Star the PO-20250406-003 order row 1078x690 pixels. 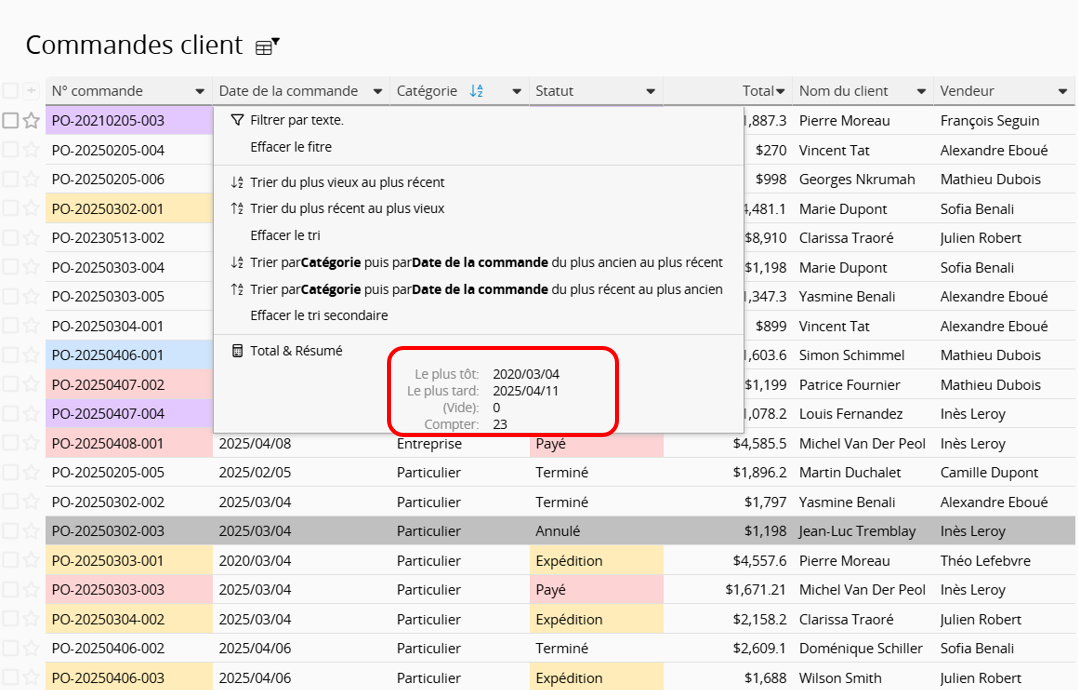coord(31,678)
